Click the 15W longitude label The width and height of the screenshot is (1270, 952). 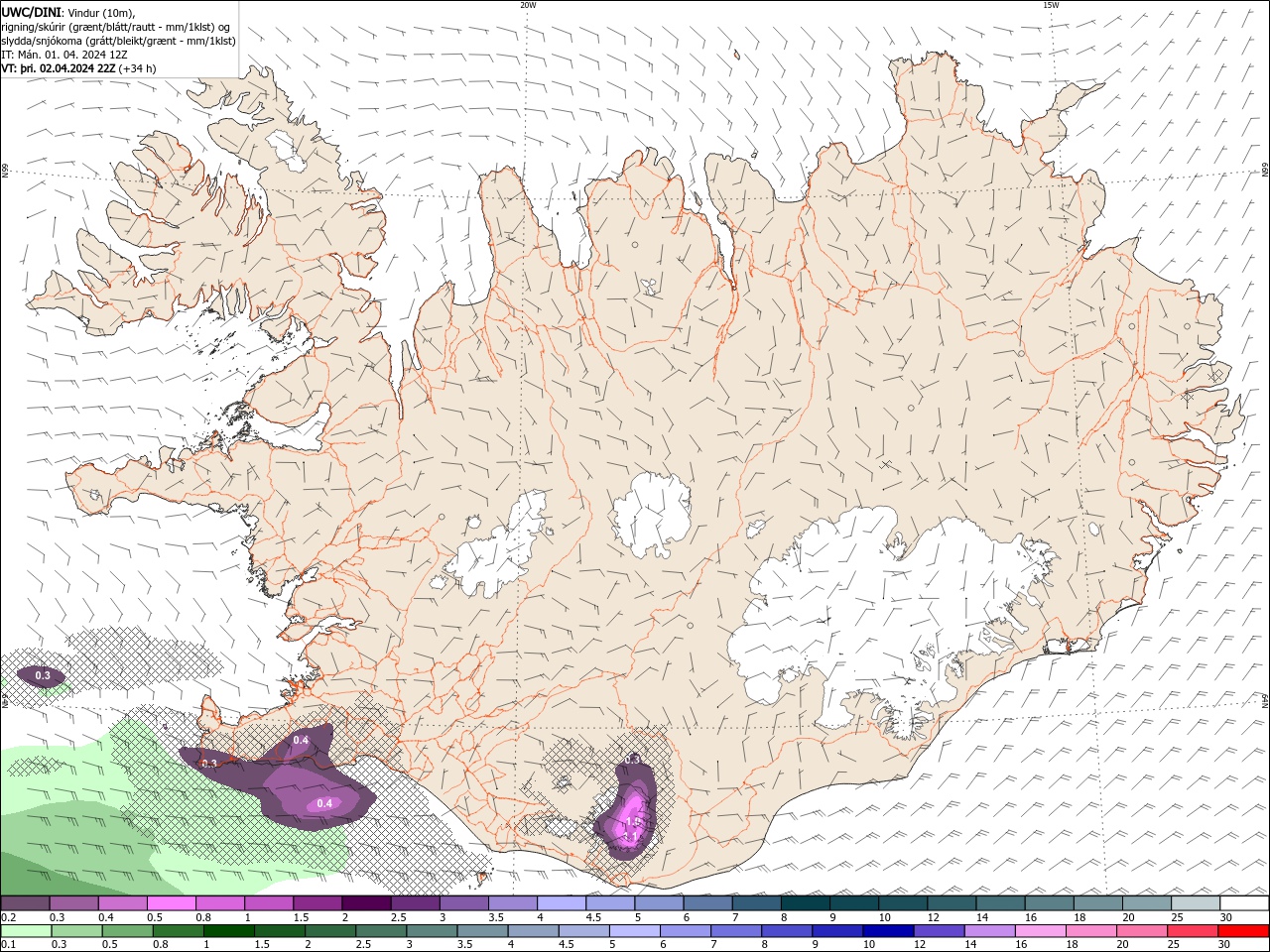click(1051, 5)
